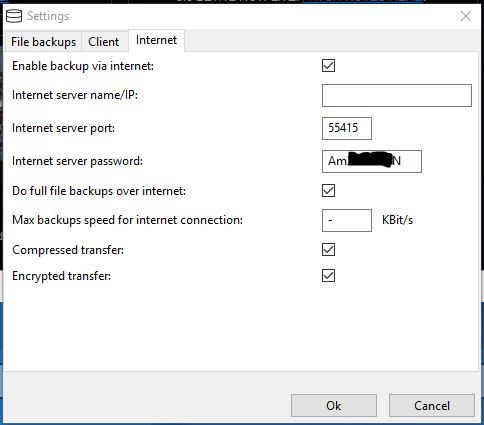Click the KBit/s unit label

point(397,220)
